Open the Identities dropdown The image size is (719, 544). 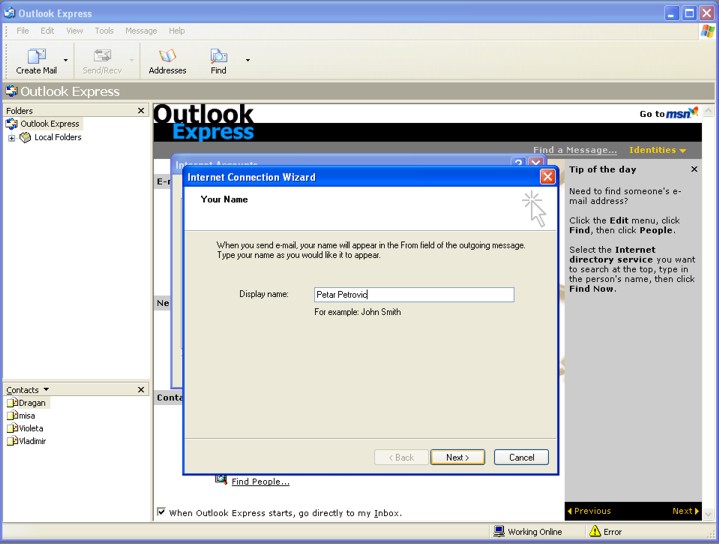[x=658, y=150]
